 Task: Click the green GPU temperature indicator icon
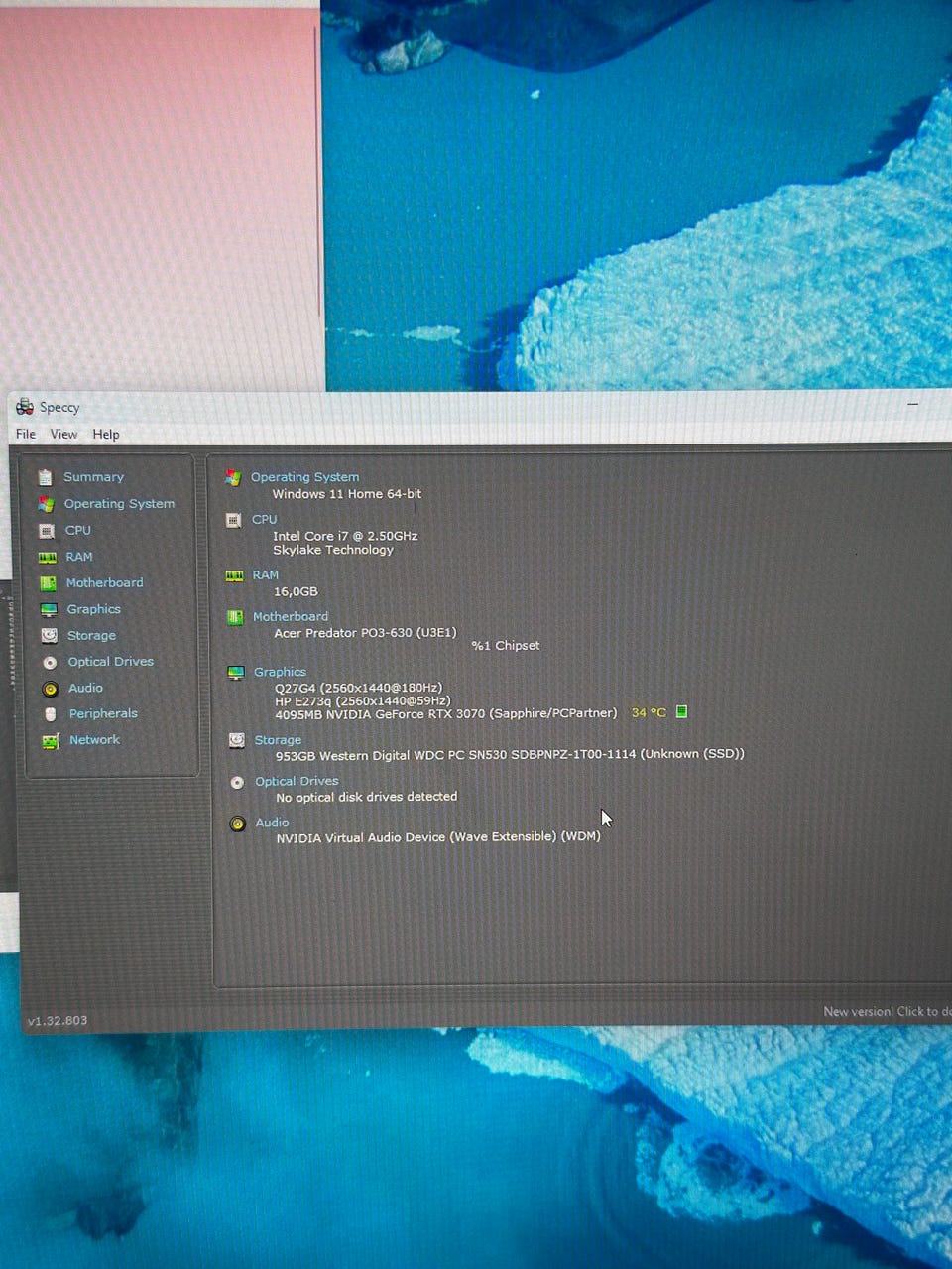coord(681,711)
